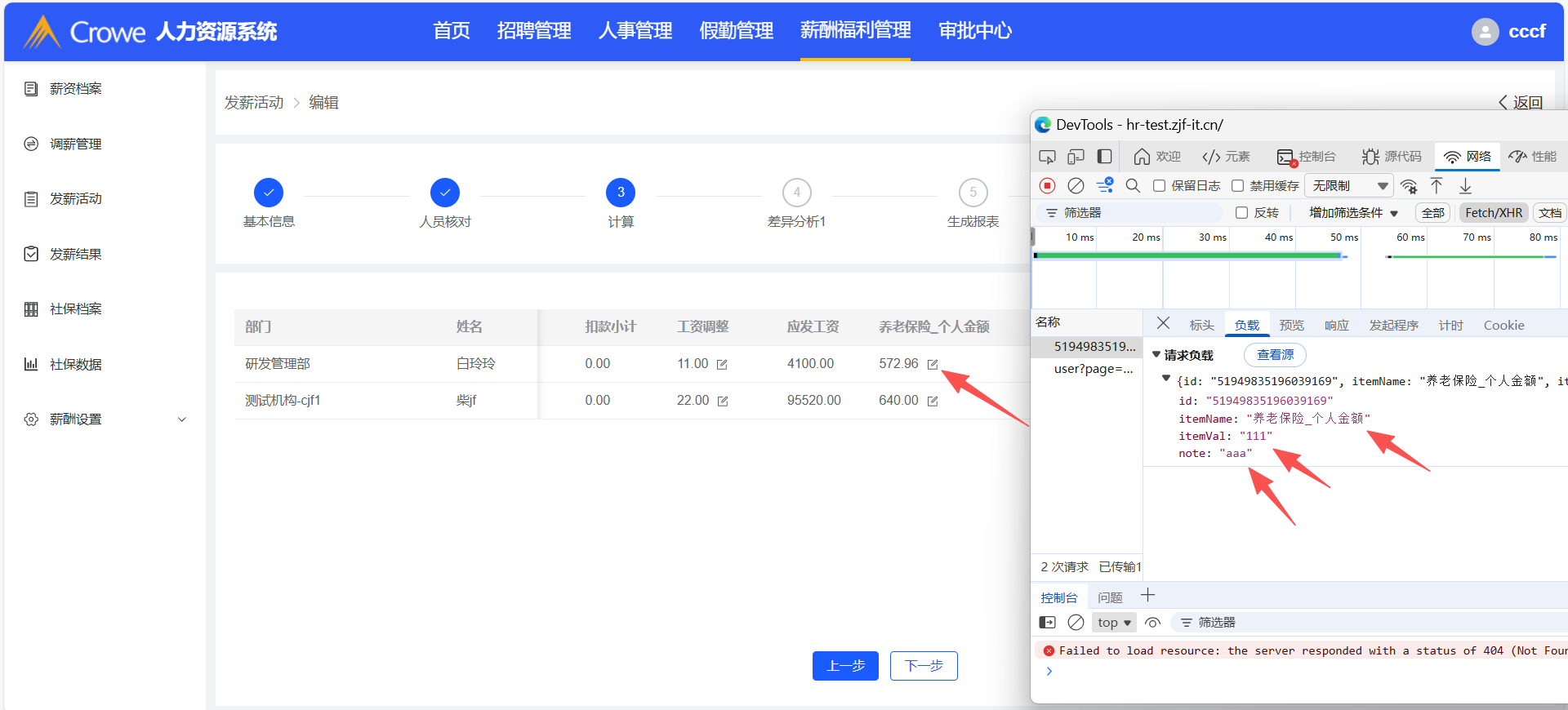
Task: Switch to the 响应 tab
Action: coord(1336,326)
